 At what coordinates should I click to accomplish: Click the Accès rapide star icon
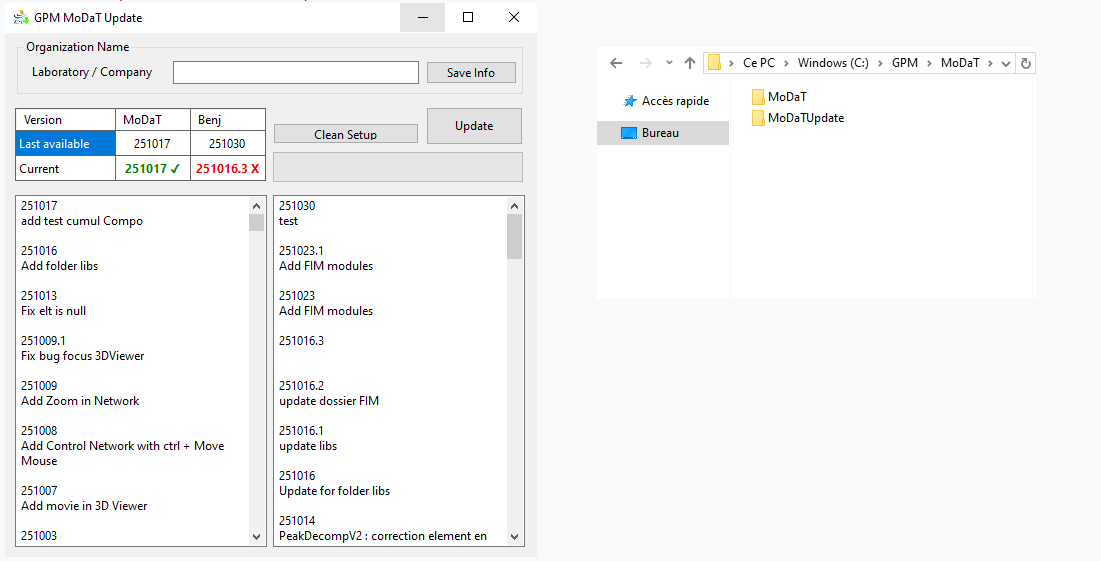pyautogui.click(x=630, y=101)
